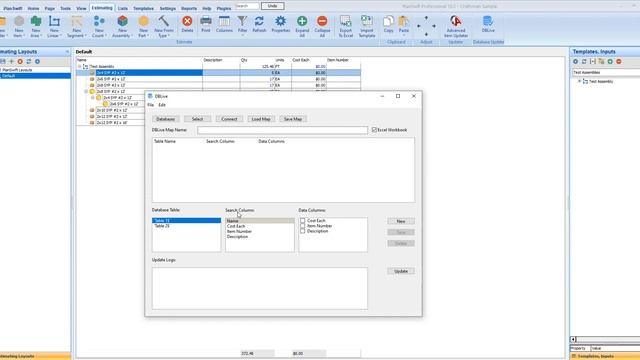Click red remove icon in Templates panel toolbar
This screenshot has height=360, width=640.
[619, 61]
